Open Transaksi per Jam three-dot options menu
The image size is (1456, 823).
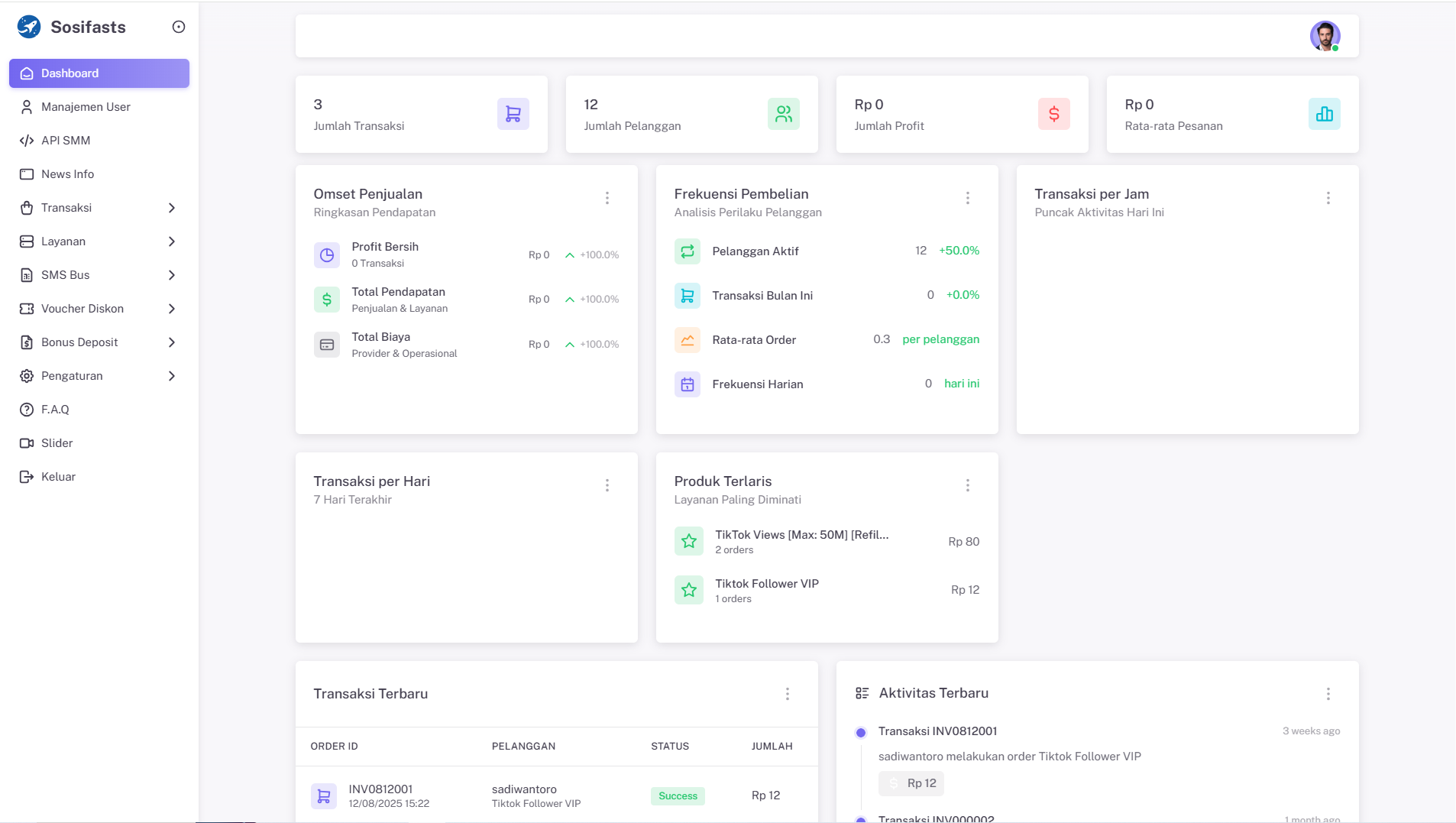[1328, 198]
